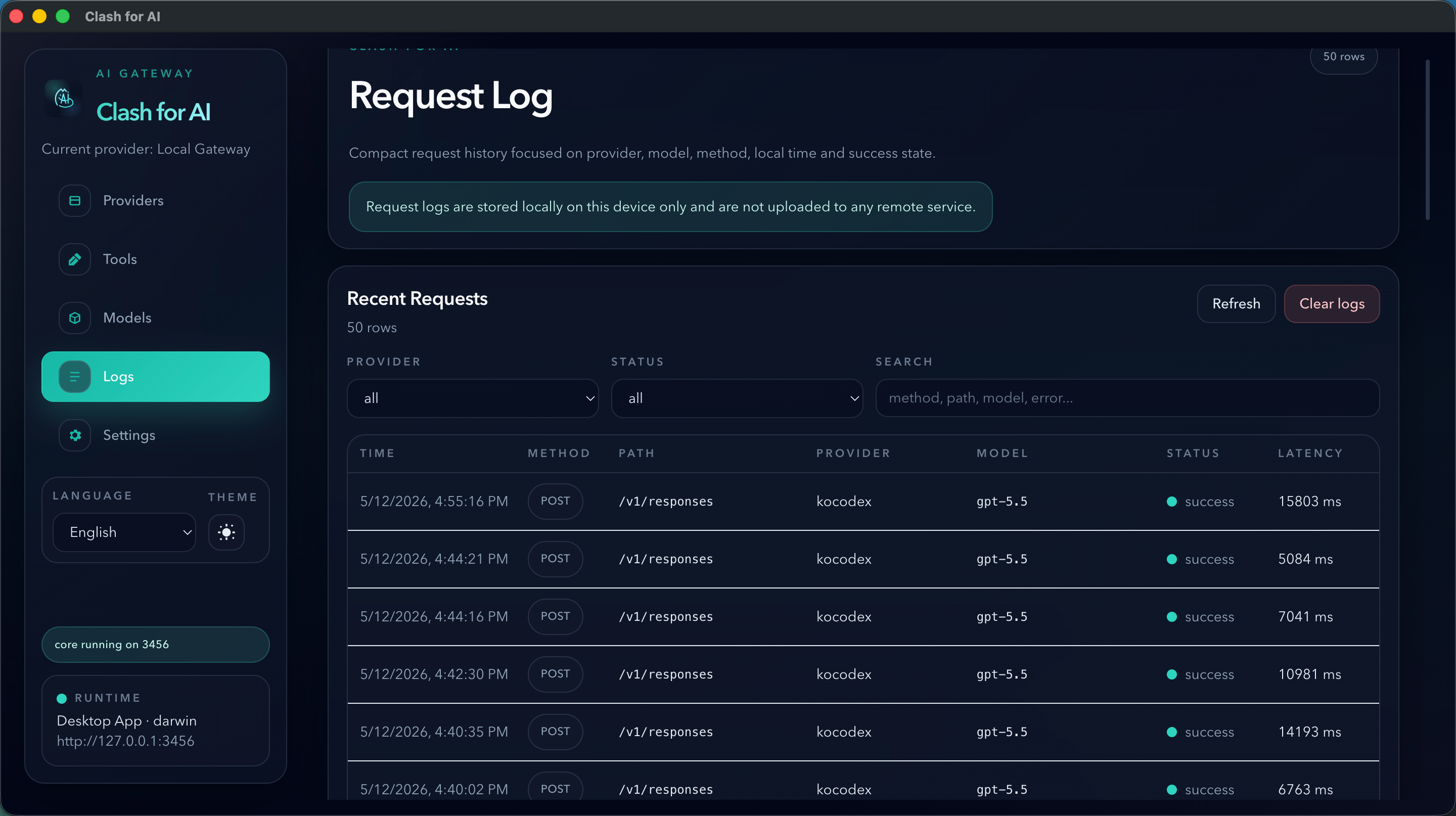1456x816 pixels.
Task: Click the Request Log heading
Action: (450, 97)
